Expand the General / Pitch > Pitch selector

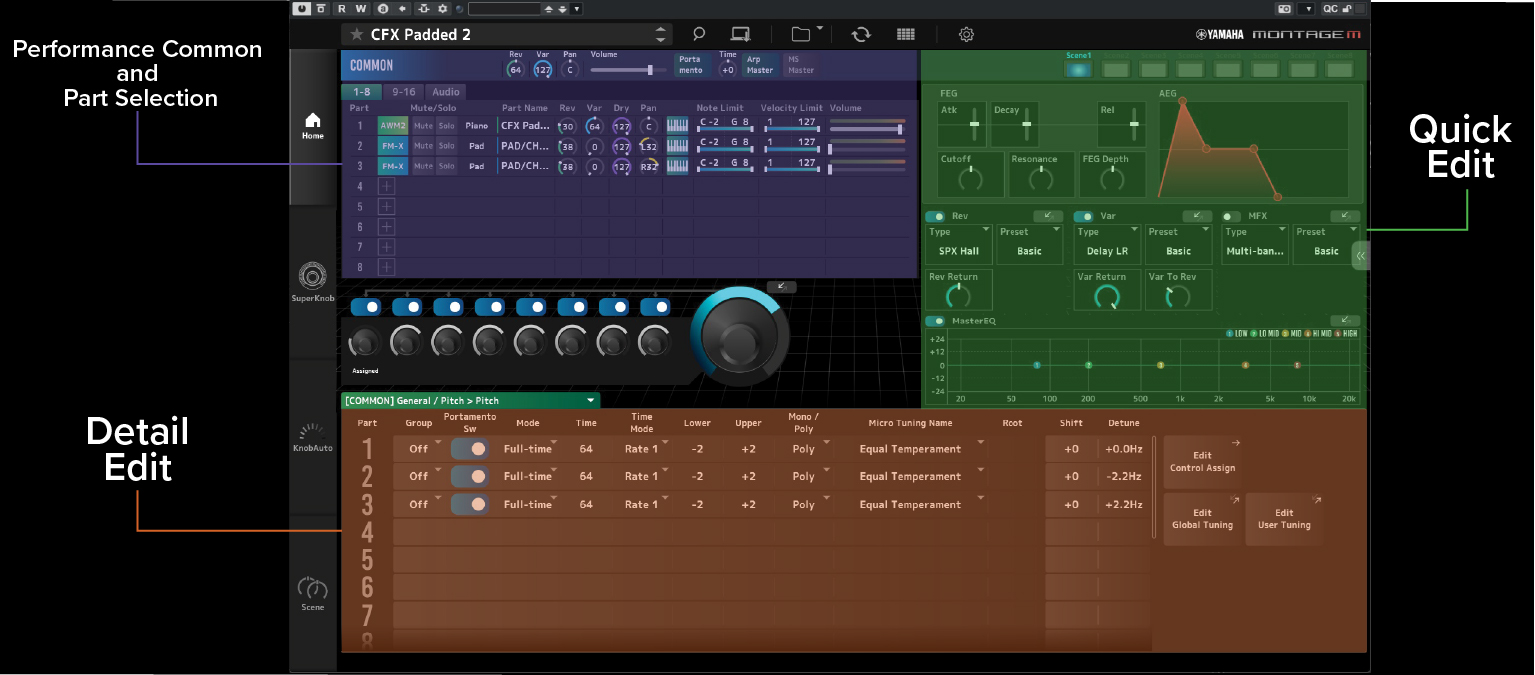point(469,400)
